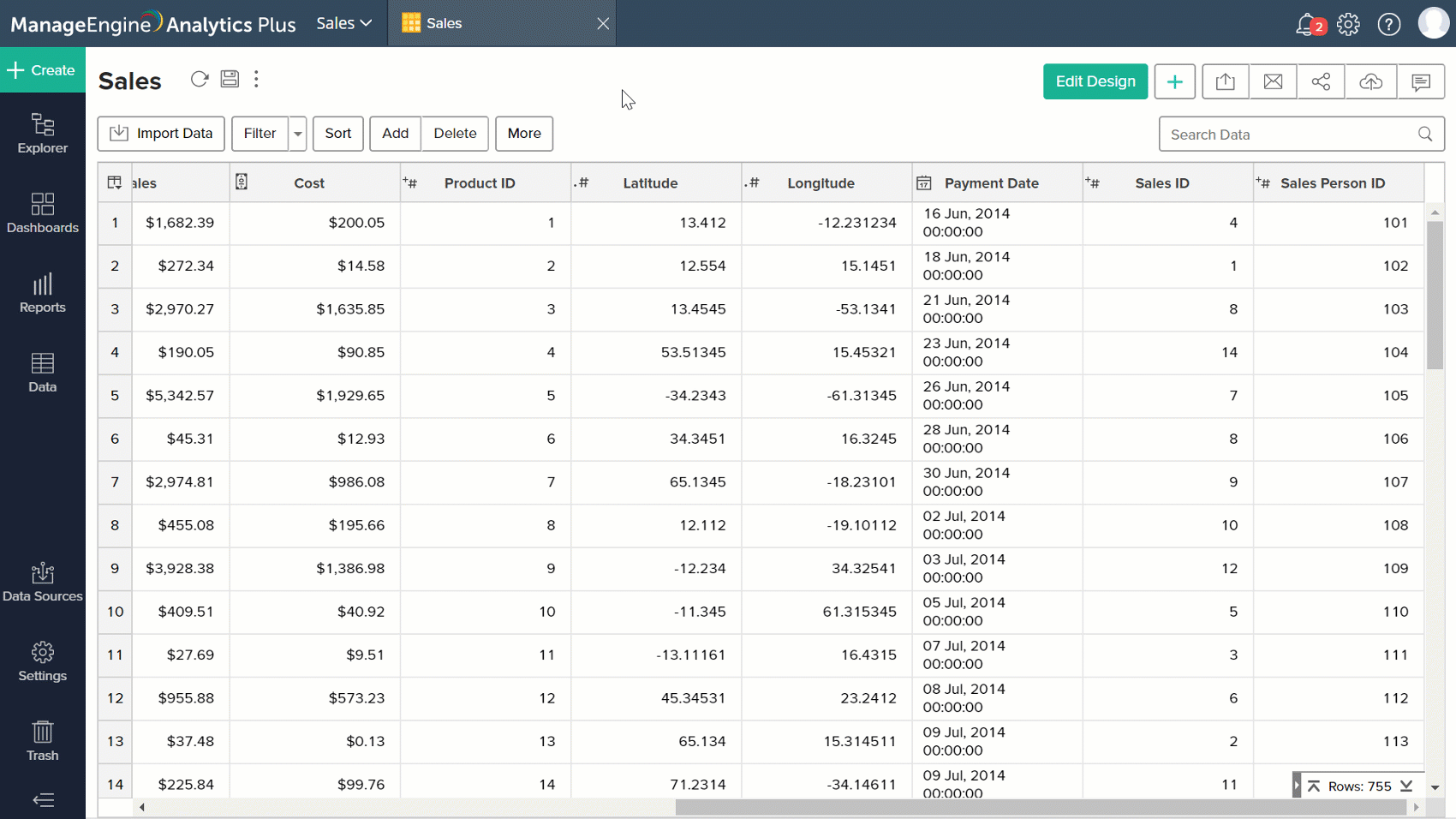Click the Import Data button
Screen dimensions: 1456x819
(160, 134)
